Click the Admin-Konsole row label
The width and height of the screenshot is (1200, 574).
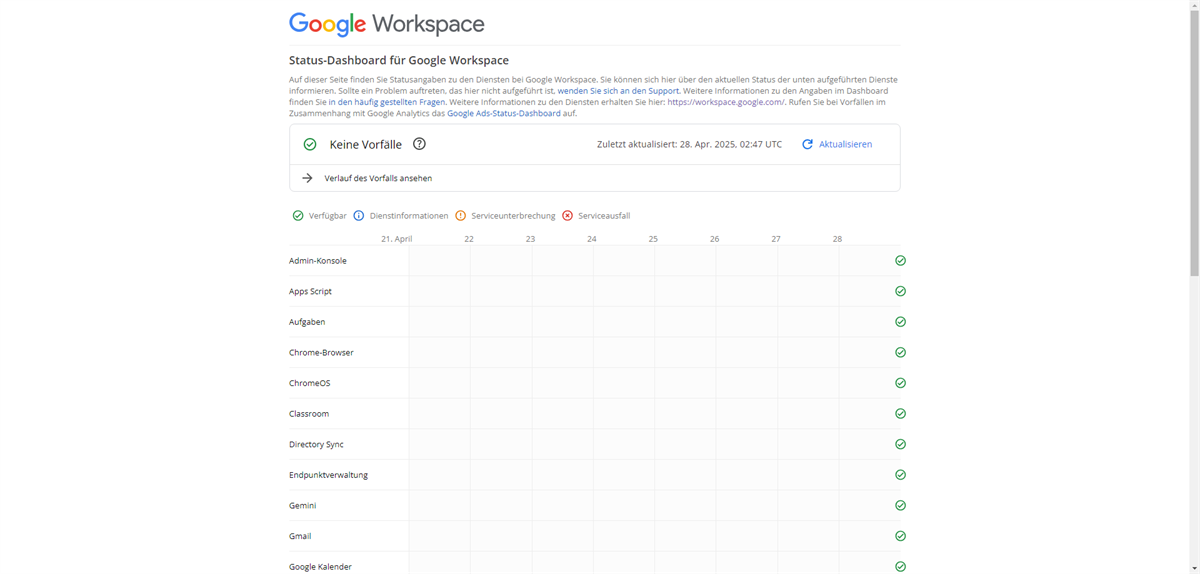pos(318,260)
